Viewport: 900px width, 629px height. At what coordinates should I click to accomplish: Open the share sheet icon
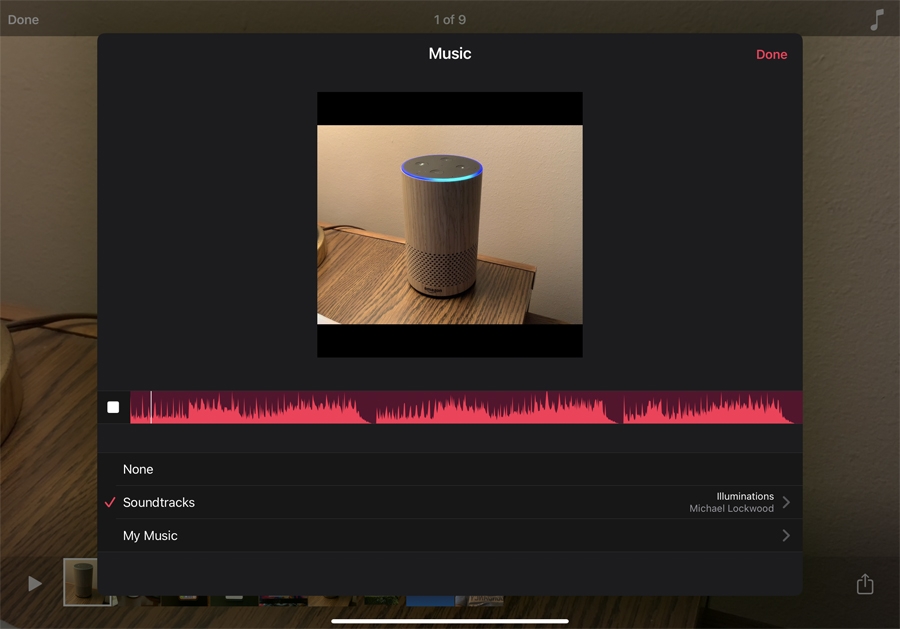pyautogui.click(x=865, y=584)
